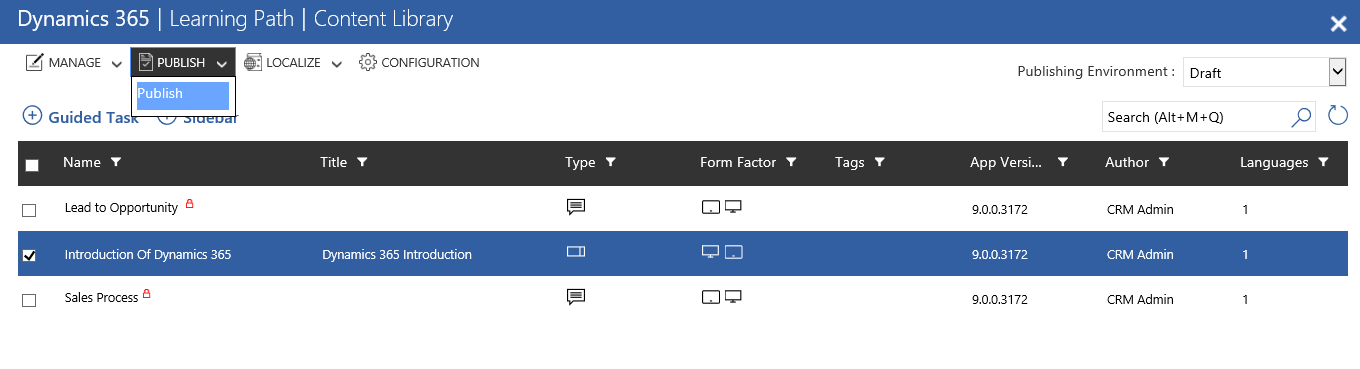Toggle the select-all header checkbox
This screenshot has height=369, width=1360.
coord(31,165)
